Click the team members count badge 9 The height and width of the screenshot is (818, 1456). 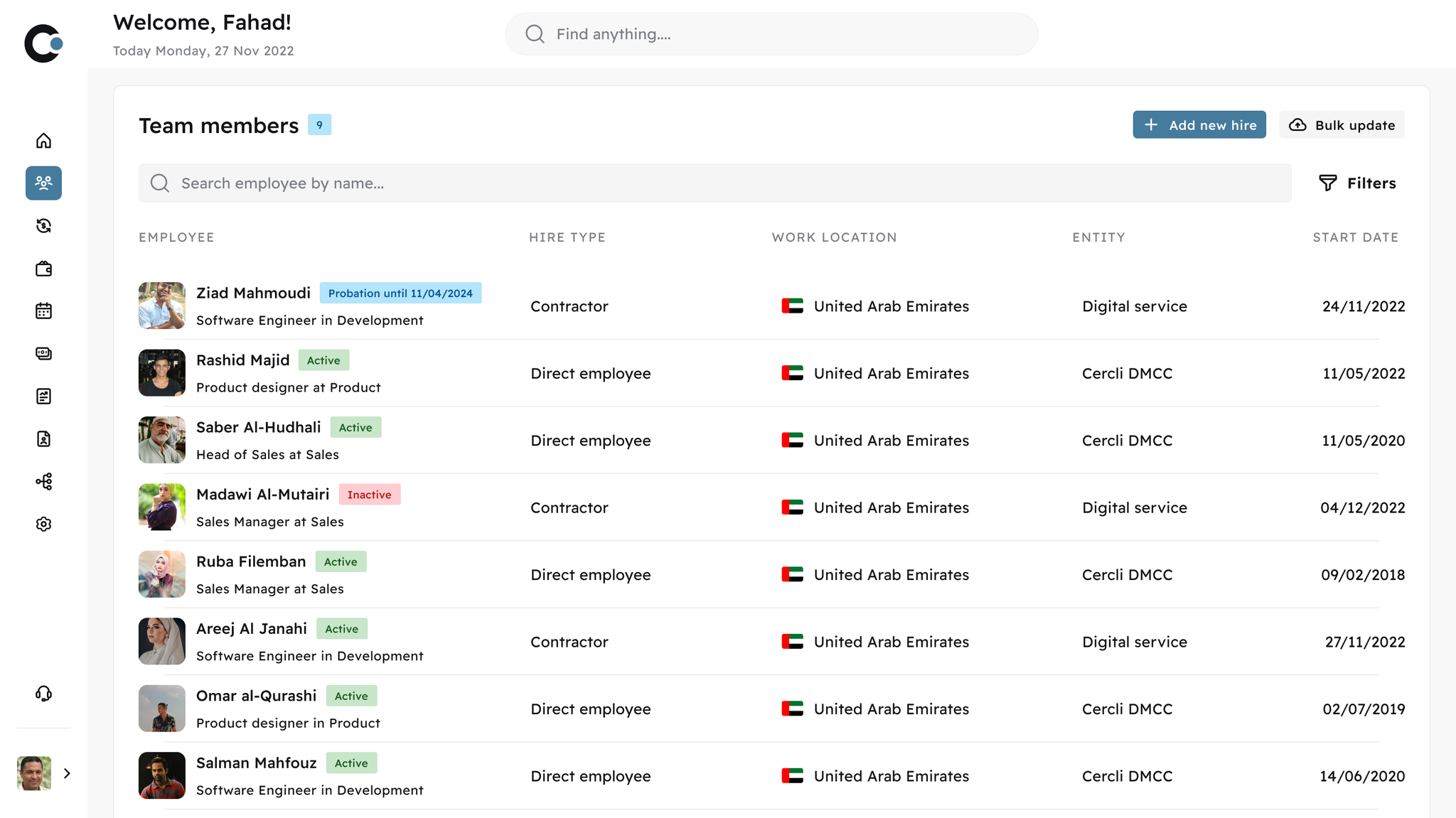[x=319, y=124]
